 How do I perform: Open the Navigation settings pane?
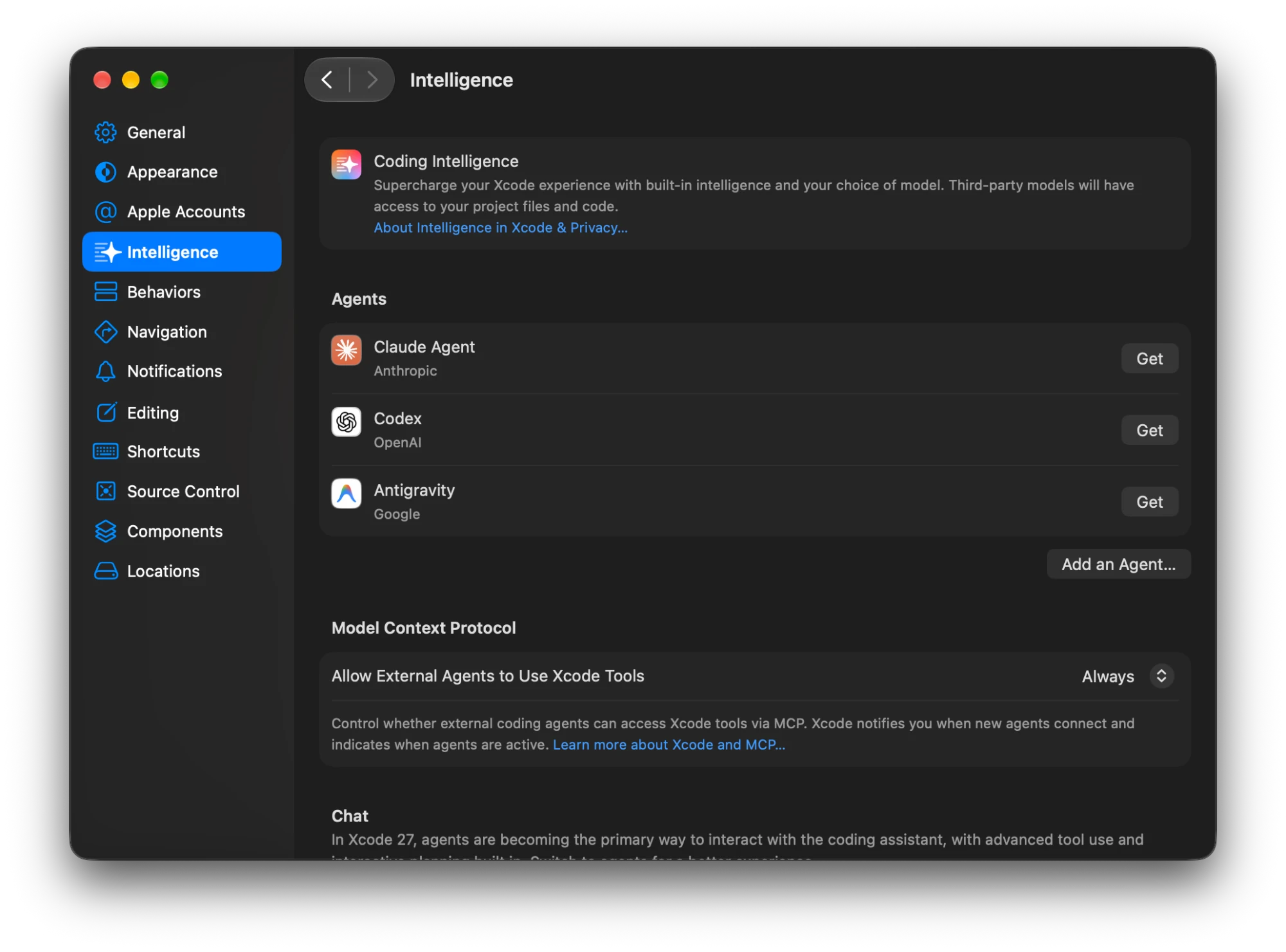(182, 332)
